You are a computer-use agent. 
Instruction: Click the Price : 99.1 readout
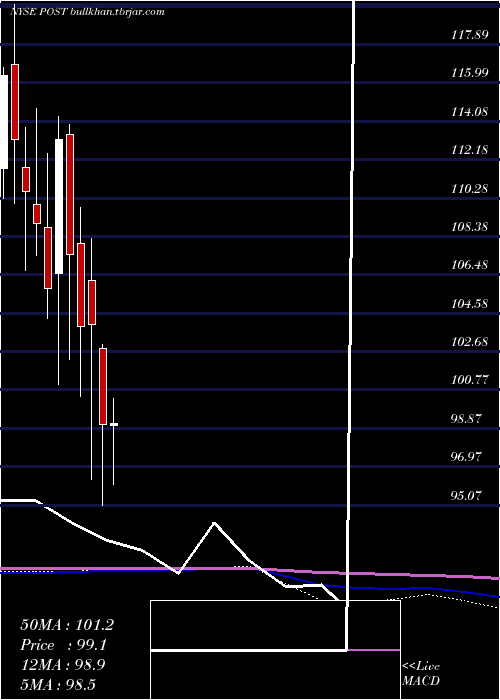click(x=63, y=645)
